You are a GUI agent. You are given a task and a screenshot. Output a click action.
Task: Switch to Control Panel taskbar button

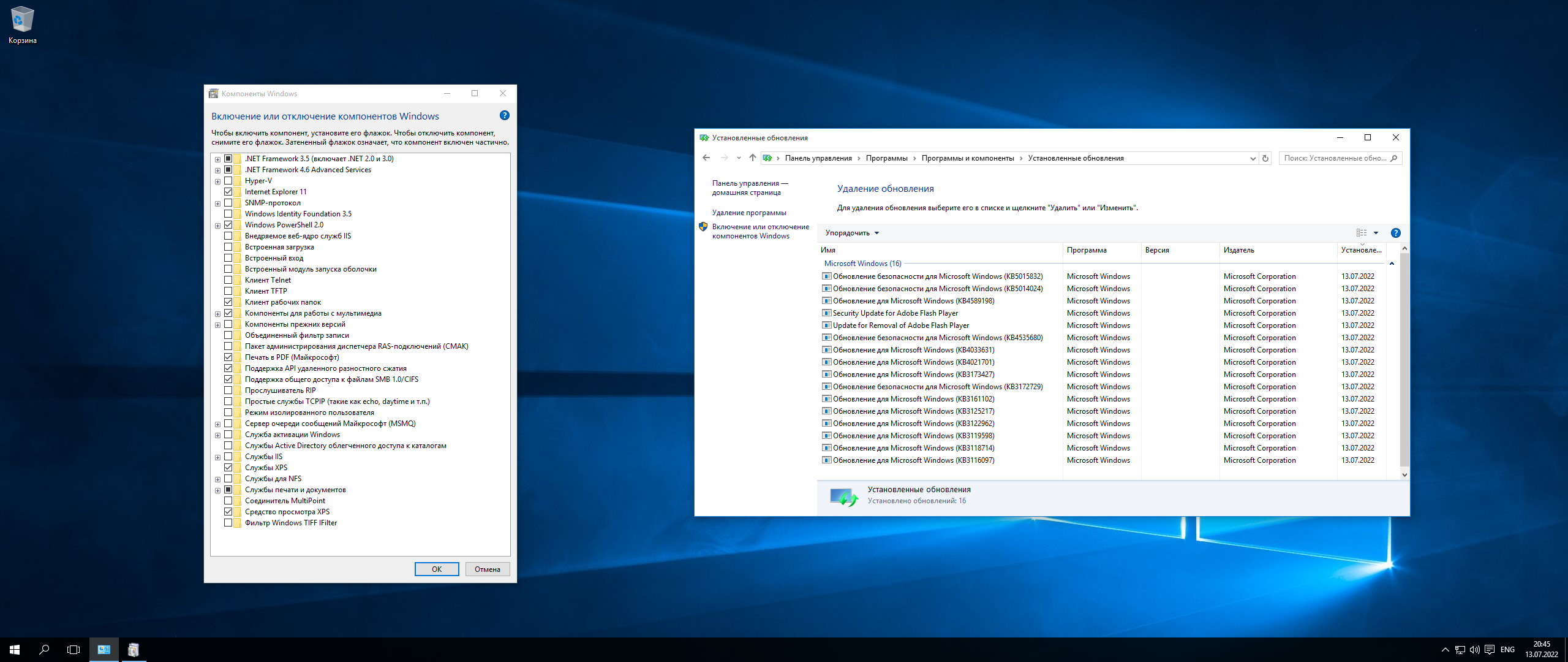point(104,650)
